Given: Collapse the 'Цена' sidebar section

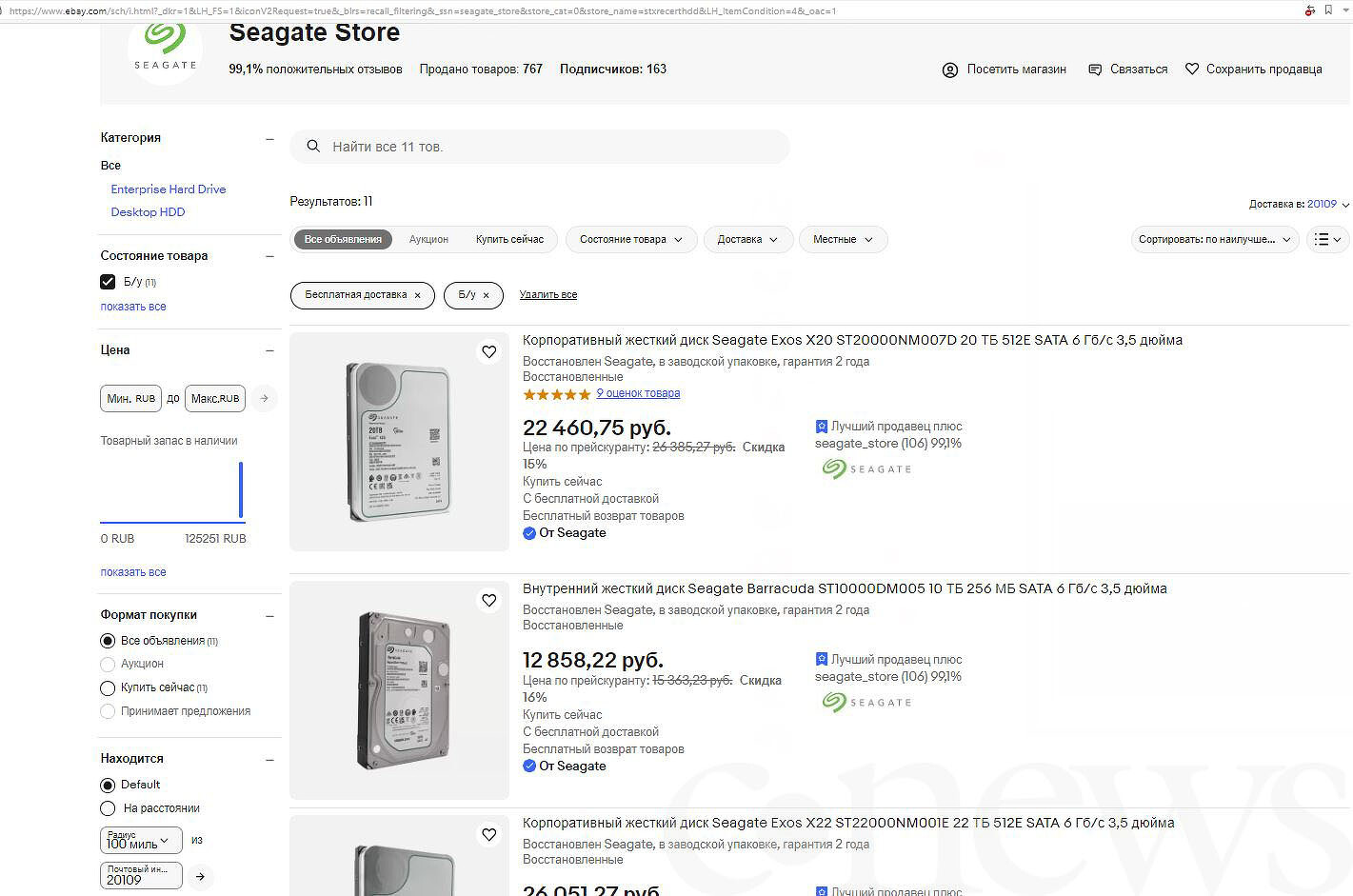Looking at the screenshot, I should coord(270,350).
